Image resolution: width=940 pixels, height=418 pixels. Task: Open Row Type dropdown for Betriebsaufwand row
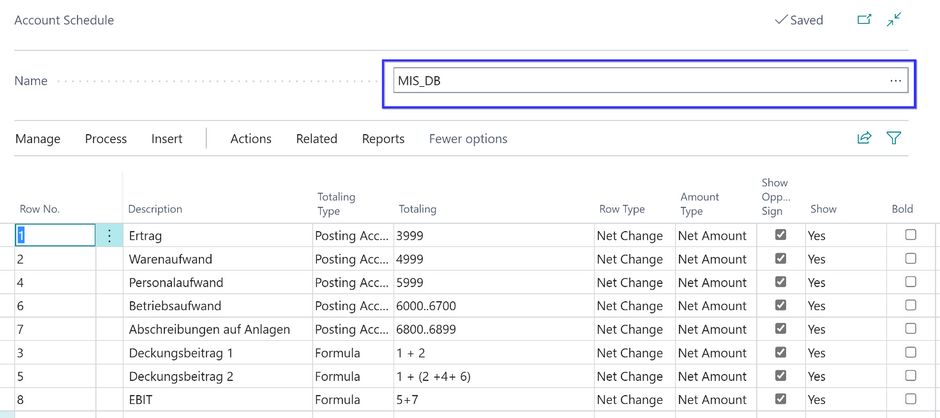coord(629,306)
